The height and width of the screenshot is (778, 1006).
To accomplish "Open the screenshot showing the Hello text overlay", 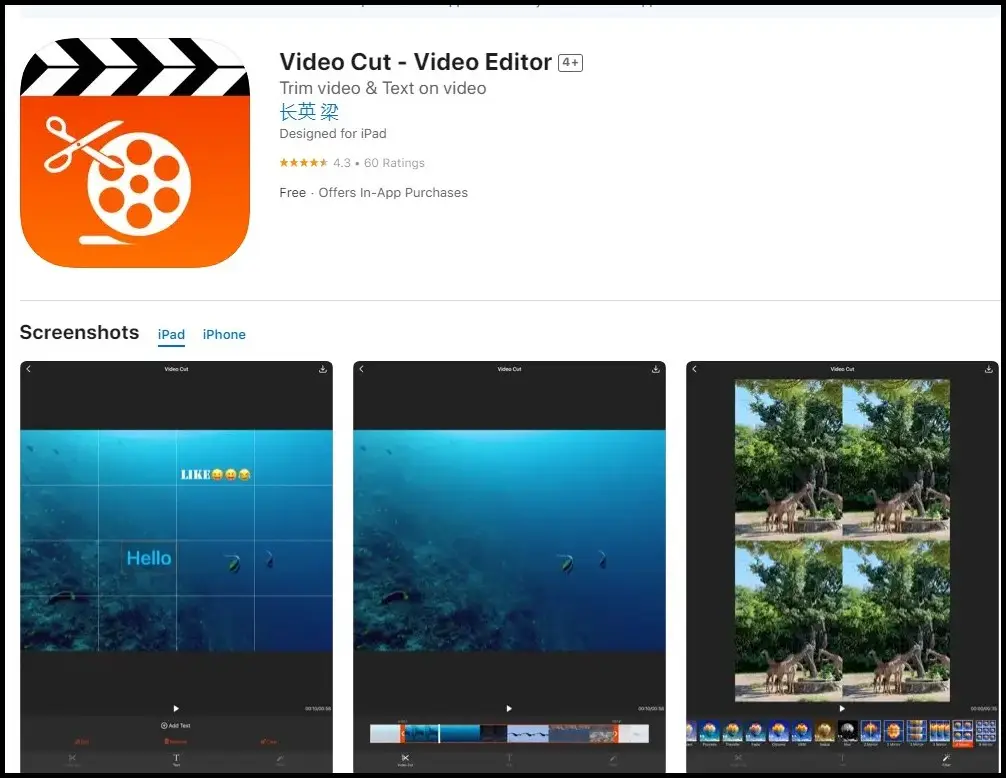I will point(176,567).
